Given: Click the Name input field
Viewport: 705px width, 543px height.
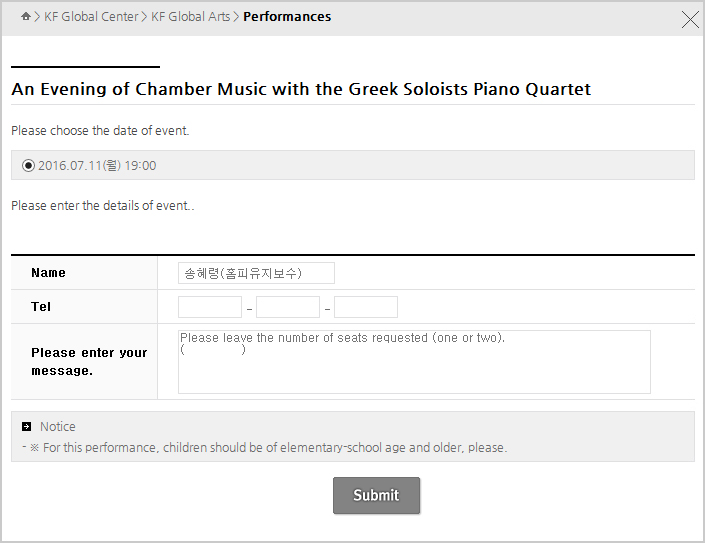Looking at the screenshot, I should pyautogui.click(x=256, y=273).
